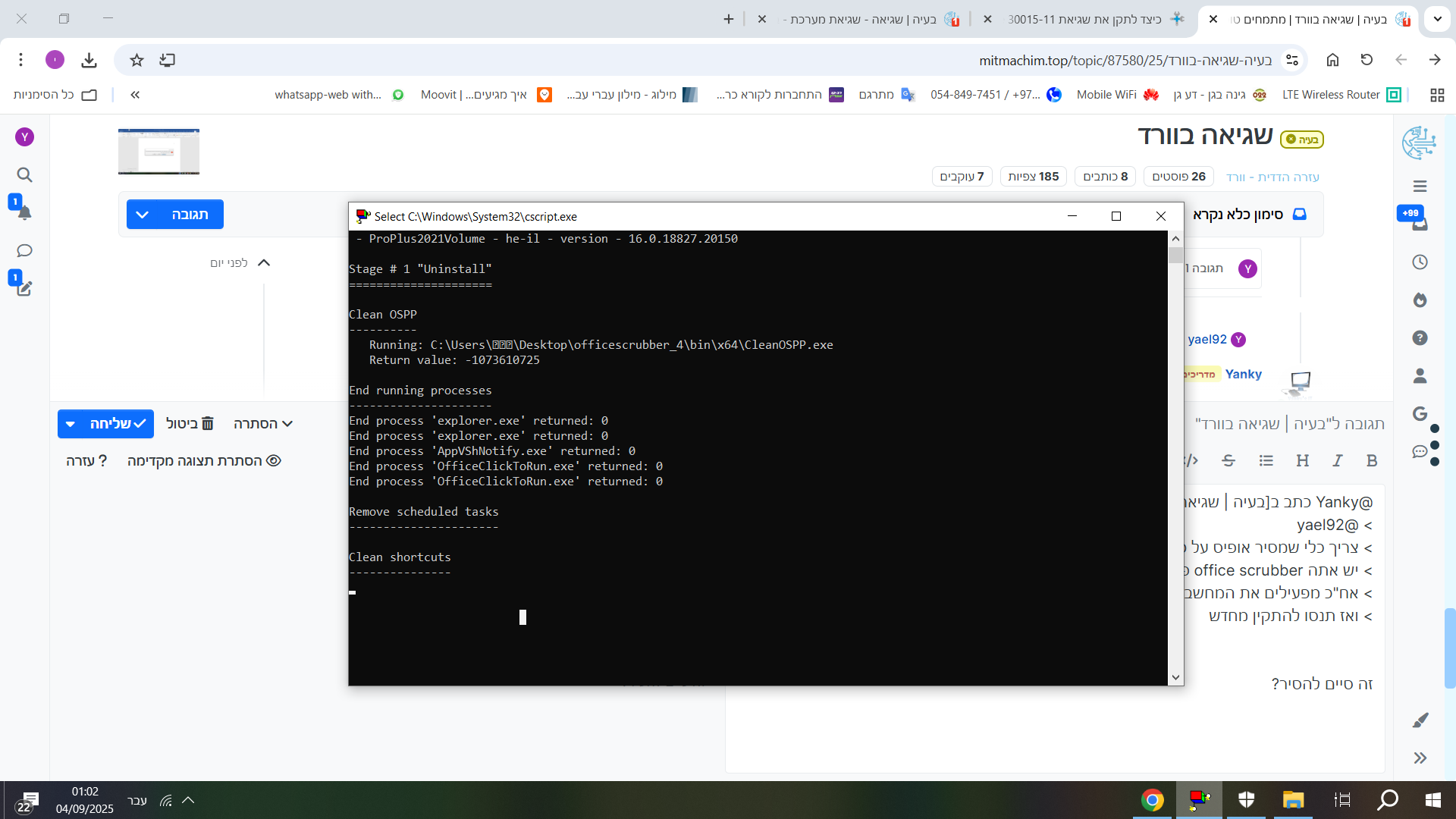Go to the browser home page icon
Viewport: 1456px width, 819px height.
coord(1332,60)
